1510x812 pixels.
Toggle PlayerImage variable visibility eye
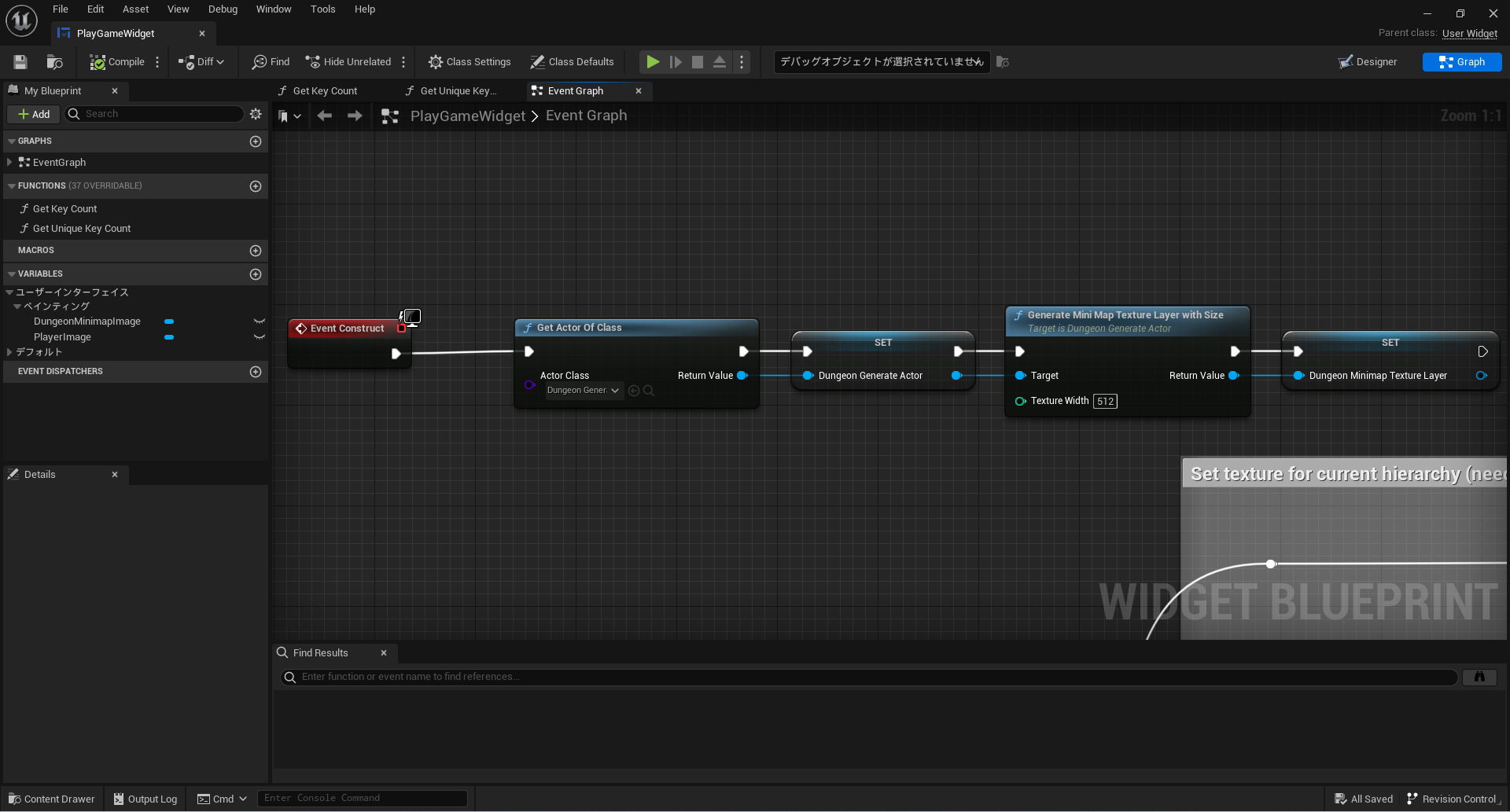tap(259, 337)
